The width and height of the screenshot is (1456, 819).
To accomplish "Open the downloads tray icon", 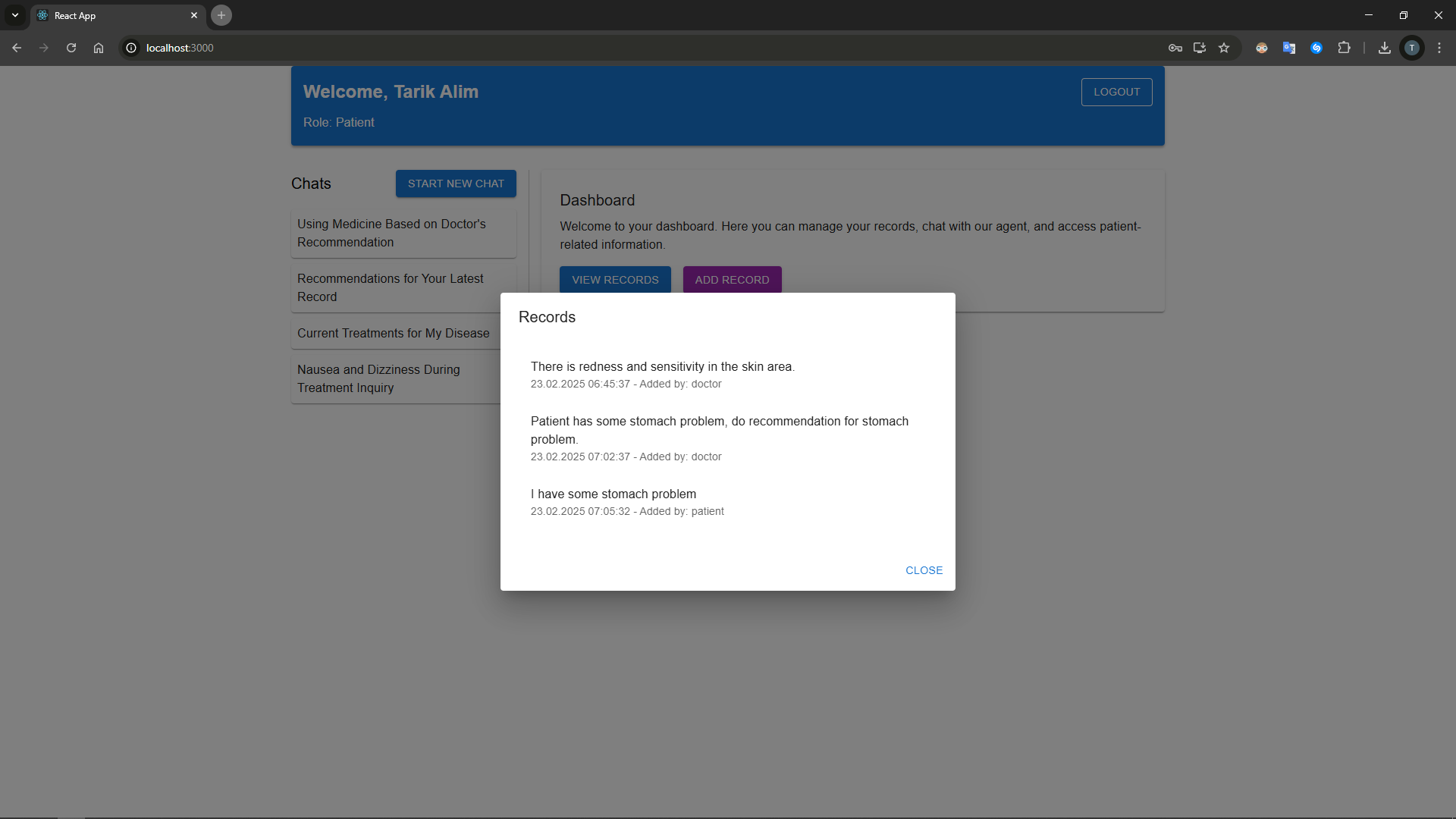I will click(1385, 48).
